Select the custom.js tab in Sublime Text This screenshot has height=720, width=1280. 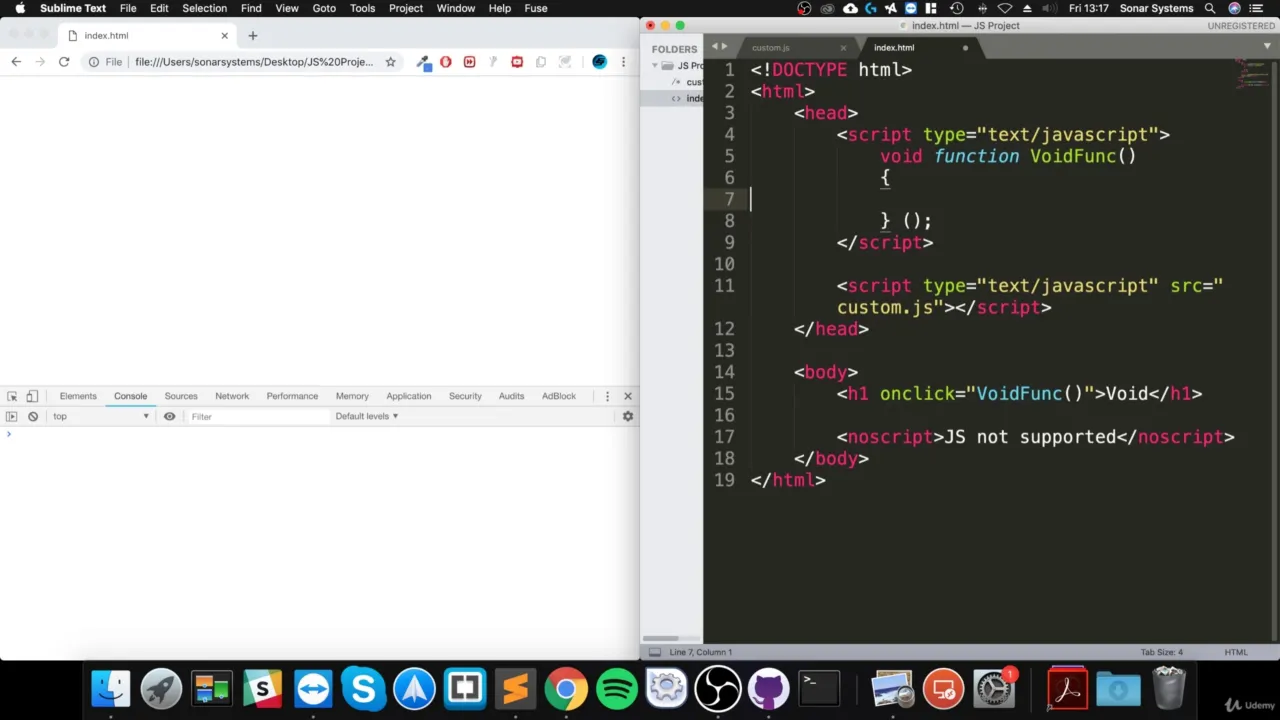click(771, 48)
